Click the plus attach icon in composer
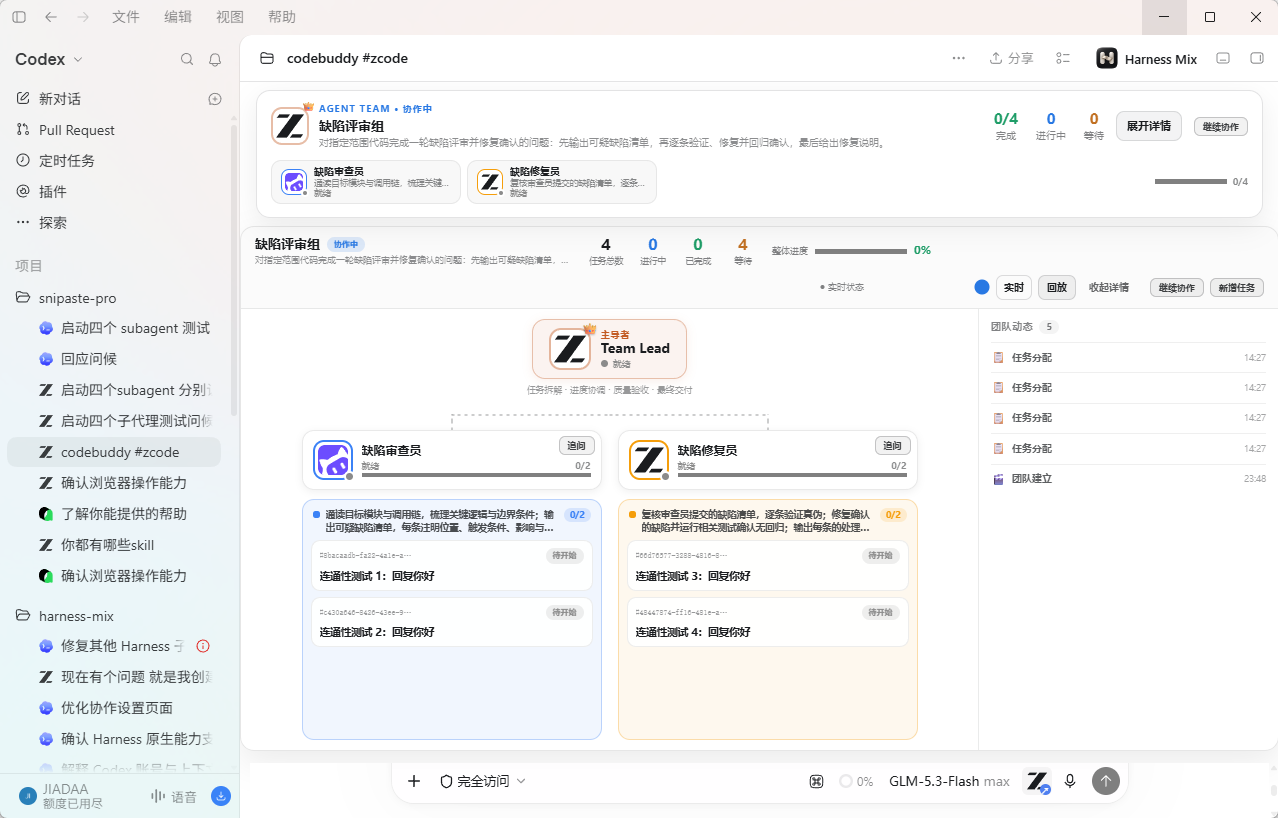Screen dimensions: 1278x818 414,781
